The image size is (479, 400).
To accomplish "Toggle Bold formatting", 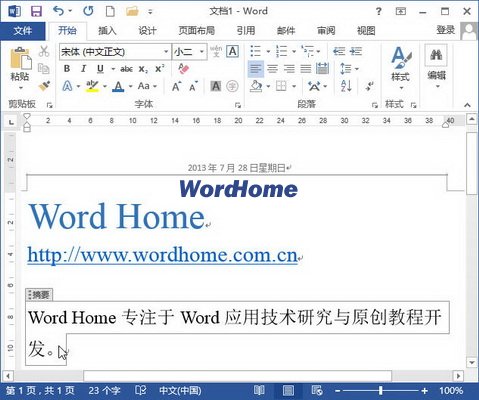I will (x=67, y=69).
